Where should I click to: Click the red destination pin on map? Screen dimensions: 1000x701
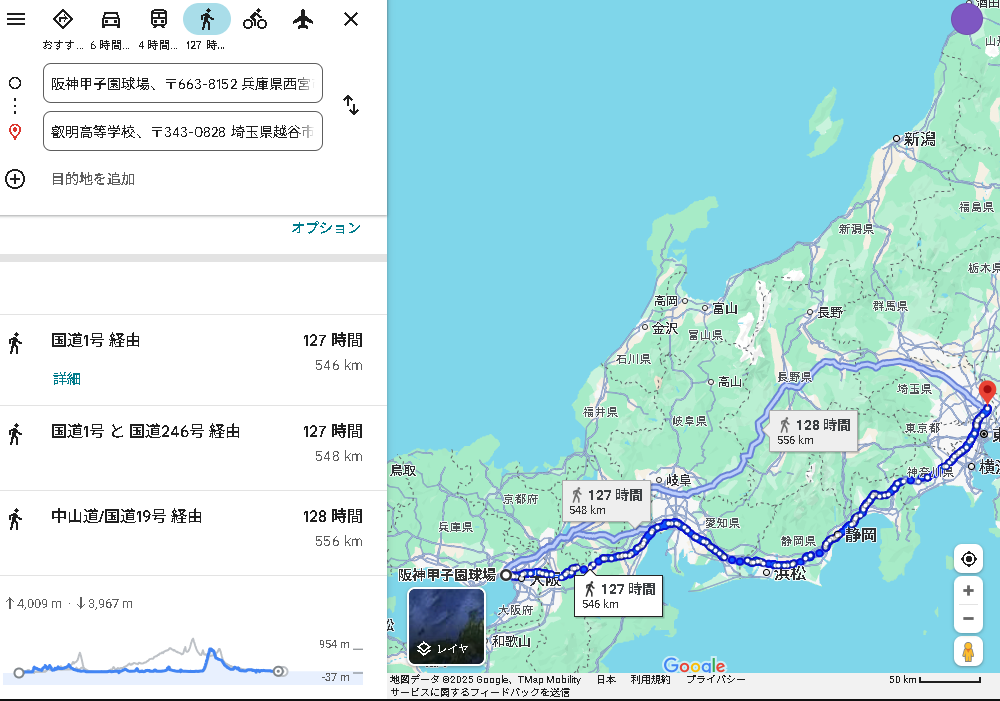click(987, 392)
